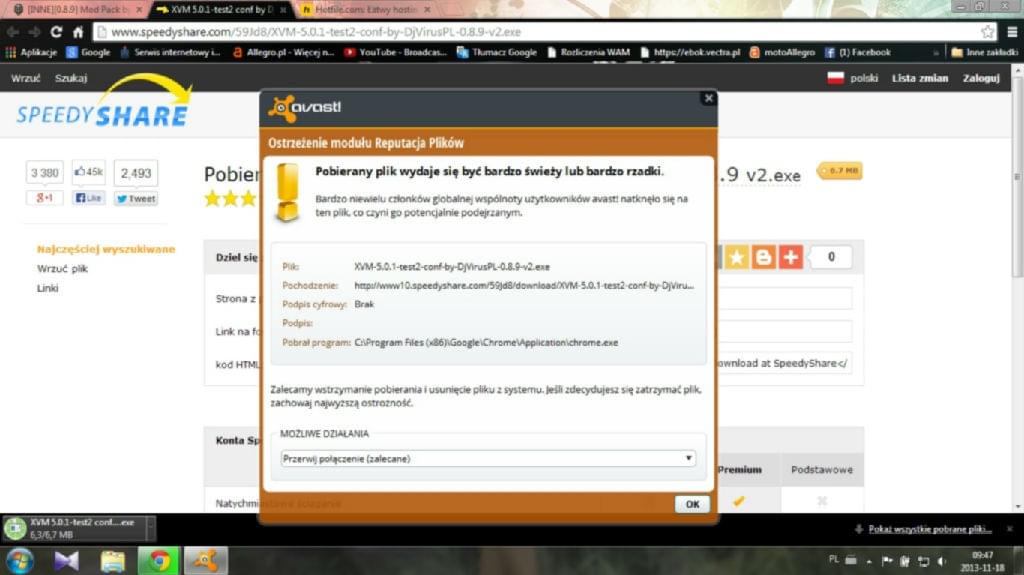
Task: Click the file rating stars
Action: (230, 199)
